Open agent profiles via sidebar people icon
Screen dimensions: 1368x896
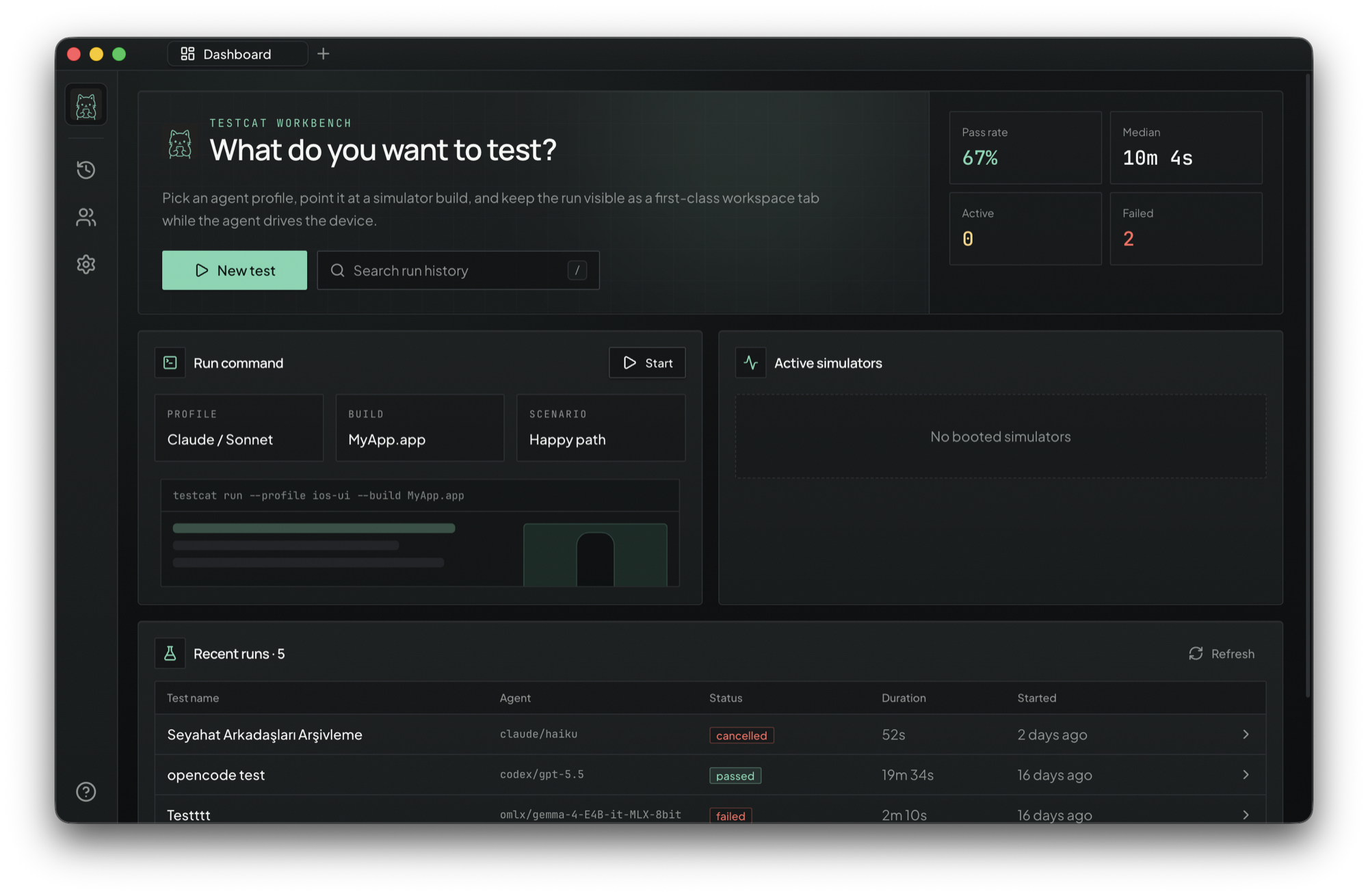coord(86,218)
